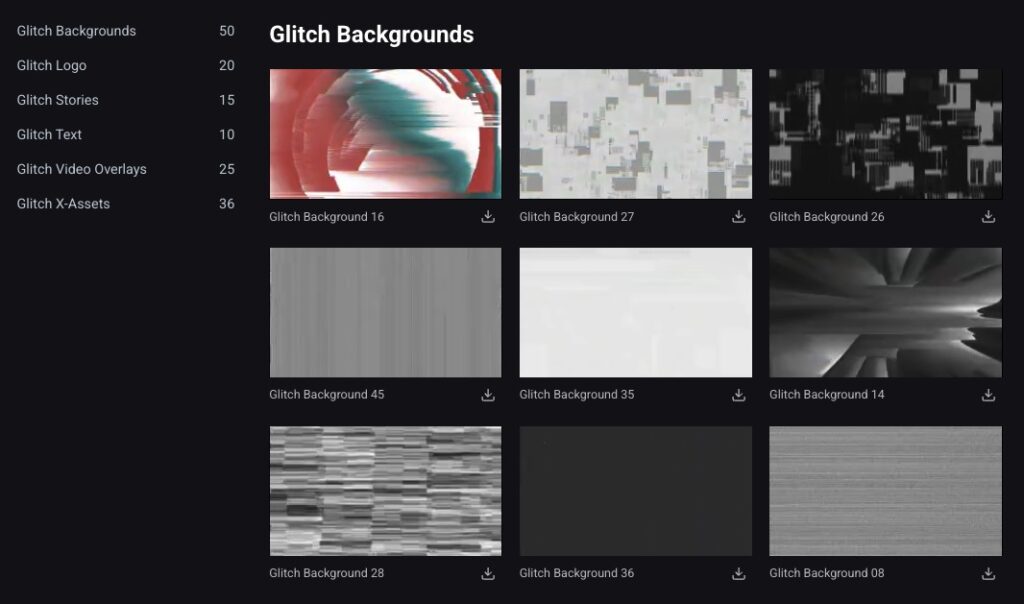Browse the Glitch X-Assets category
The height and width of the screenshot is (604, 1024).
click(63, 204)
